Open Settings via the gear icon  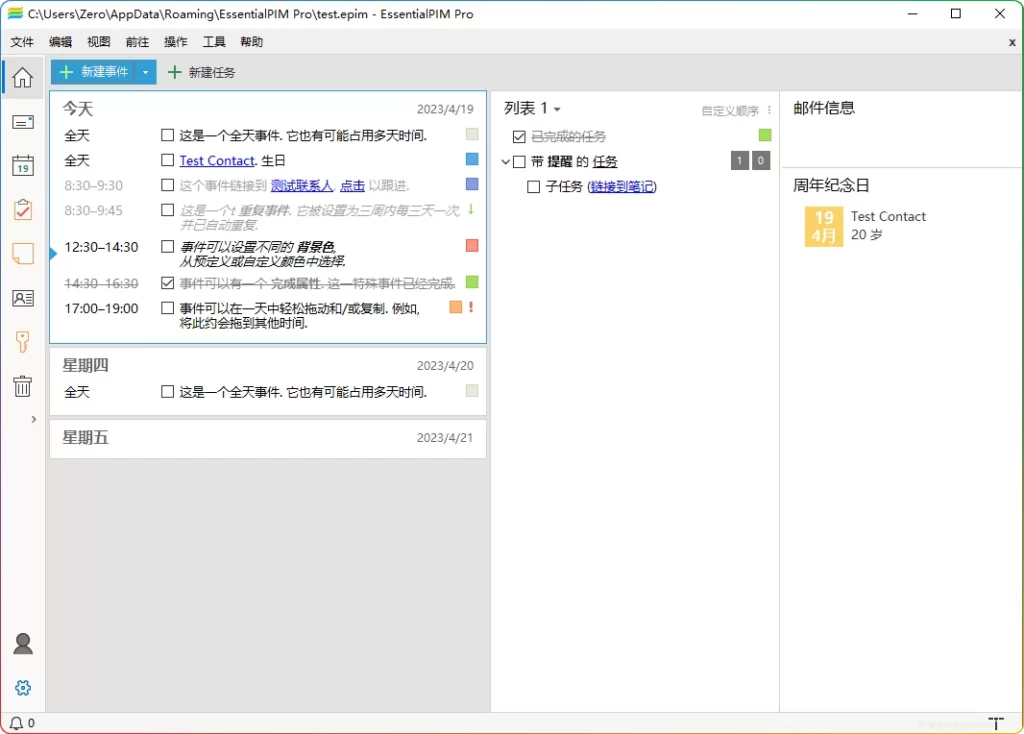[x=22, y=687]
